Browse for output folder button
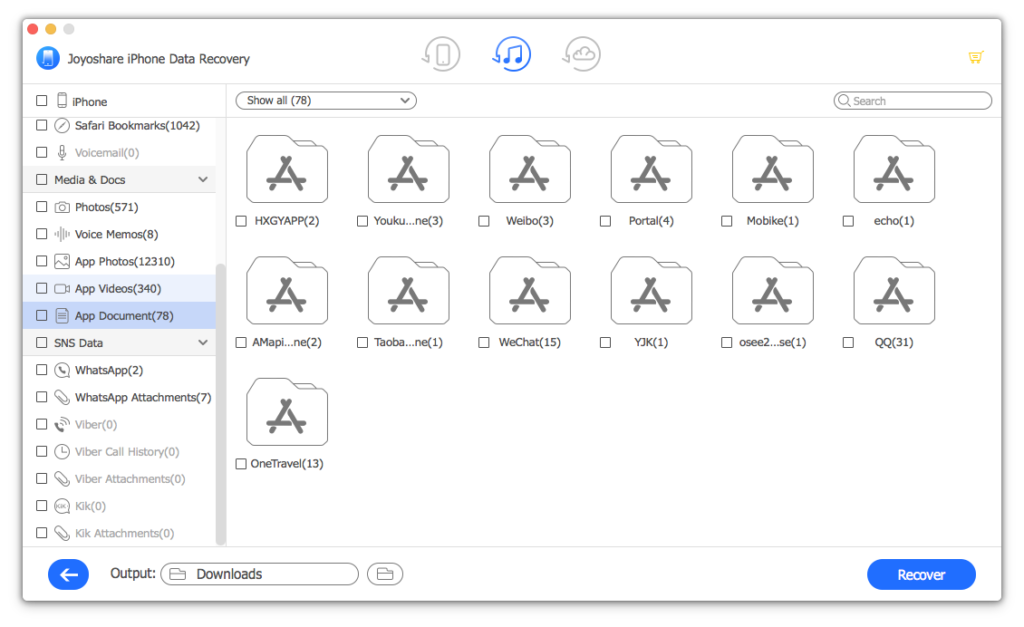The height and width of the screenshot is (627, 1024). click(385, 574)
